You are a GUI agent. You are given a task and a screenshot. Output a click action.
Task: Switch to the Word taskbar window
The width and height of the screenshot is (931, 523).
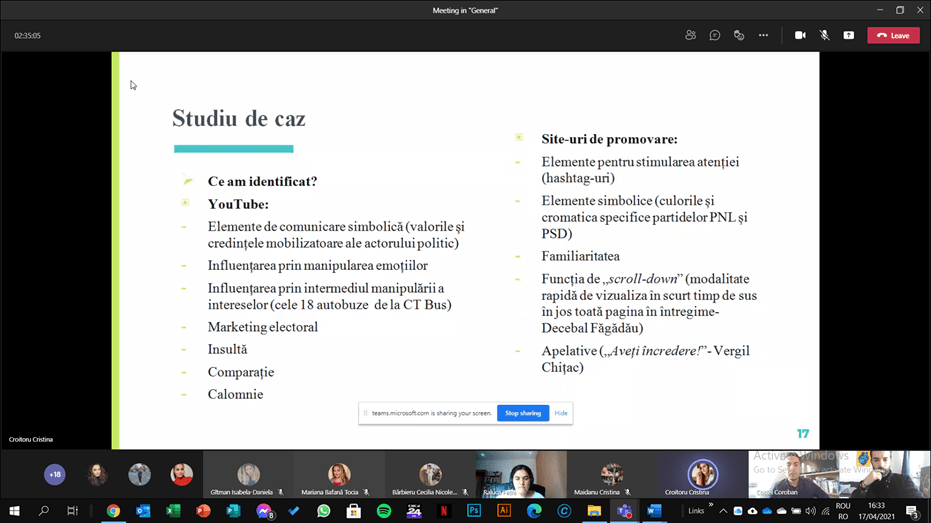point(654,511)
